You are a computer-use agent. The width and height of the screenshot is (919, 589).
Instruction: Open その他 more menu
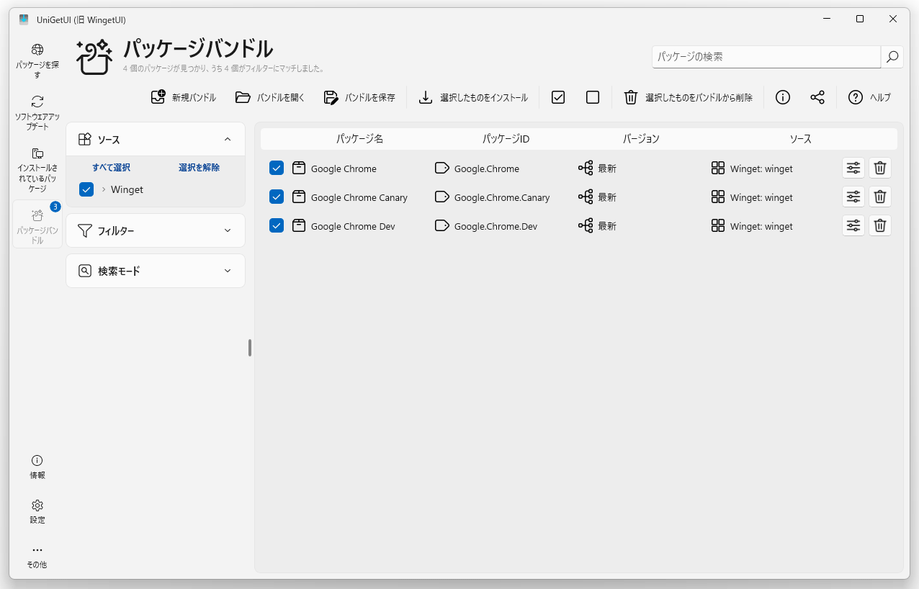point(38,556)
